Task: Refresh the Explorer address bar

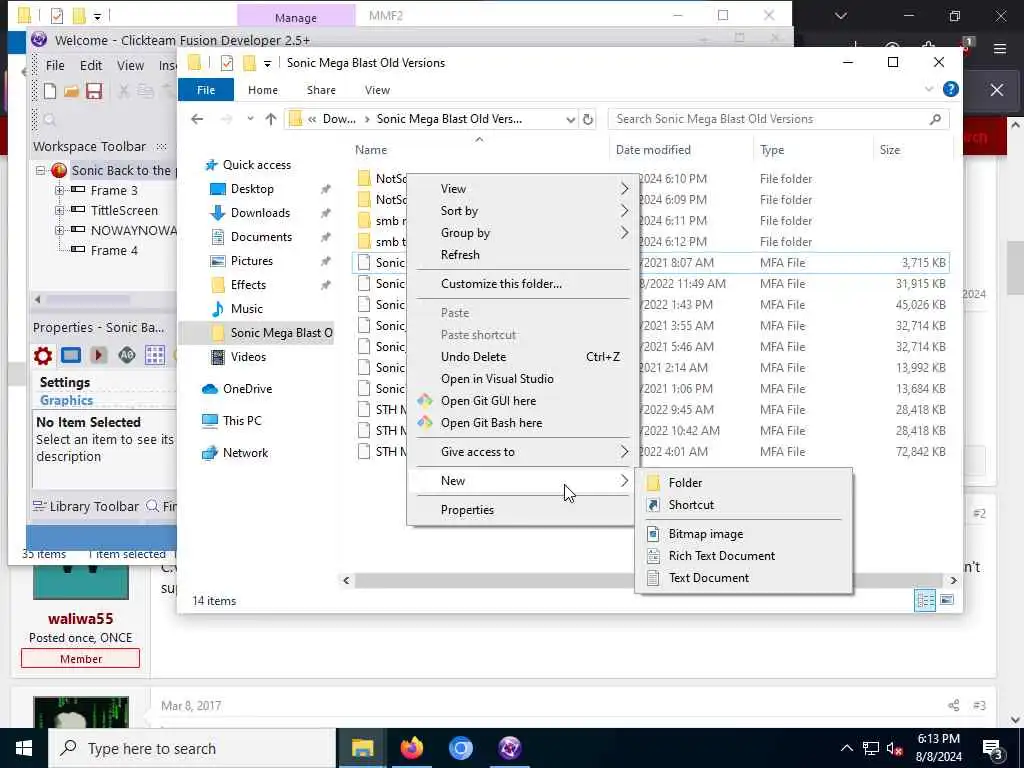Action: (588, 120)
